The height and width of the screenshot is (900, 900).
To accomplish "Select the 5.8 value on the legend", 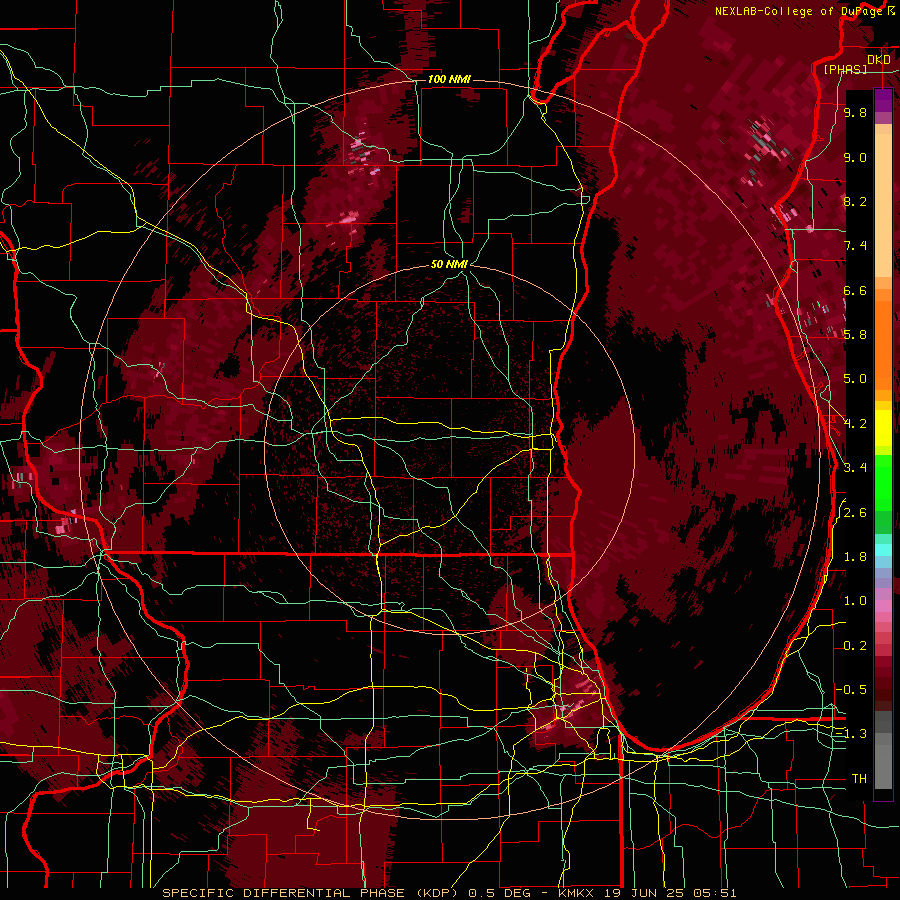I will pyautogui.click(x=855, y=335).
